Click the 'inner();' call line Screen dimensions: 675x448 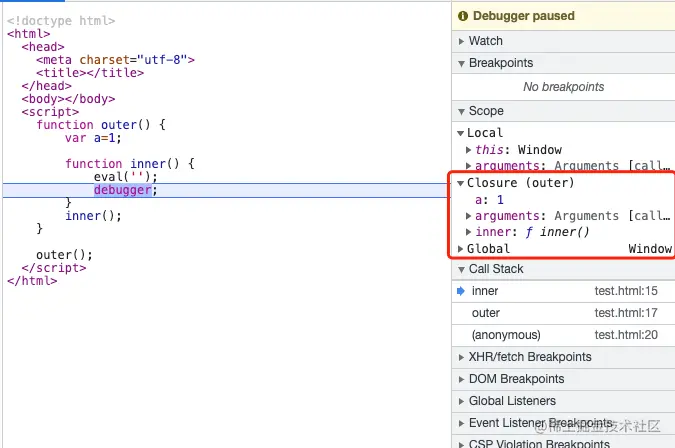(x=93, y=216)
